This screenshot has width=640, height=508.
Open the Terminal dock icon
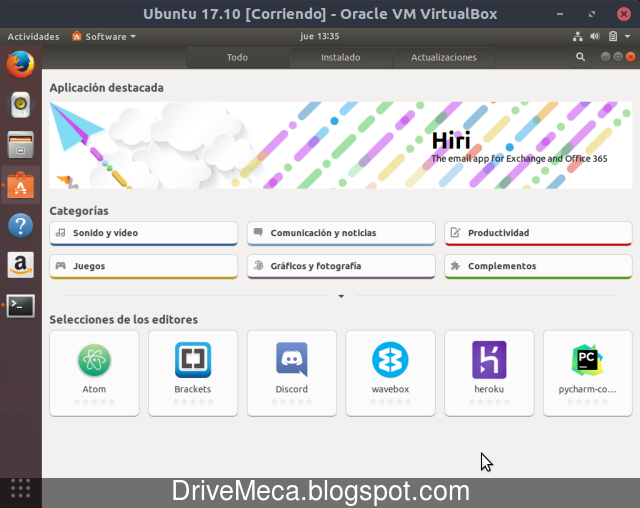(20, 306)
